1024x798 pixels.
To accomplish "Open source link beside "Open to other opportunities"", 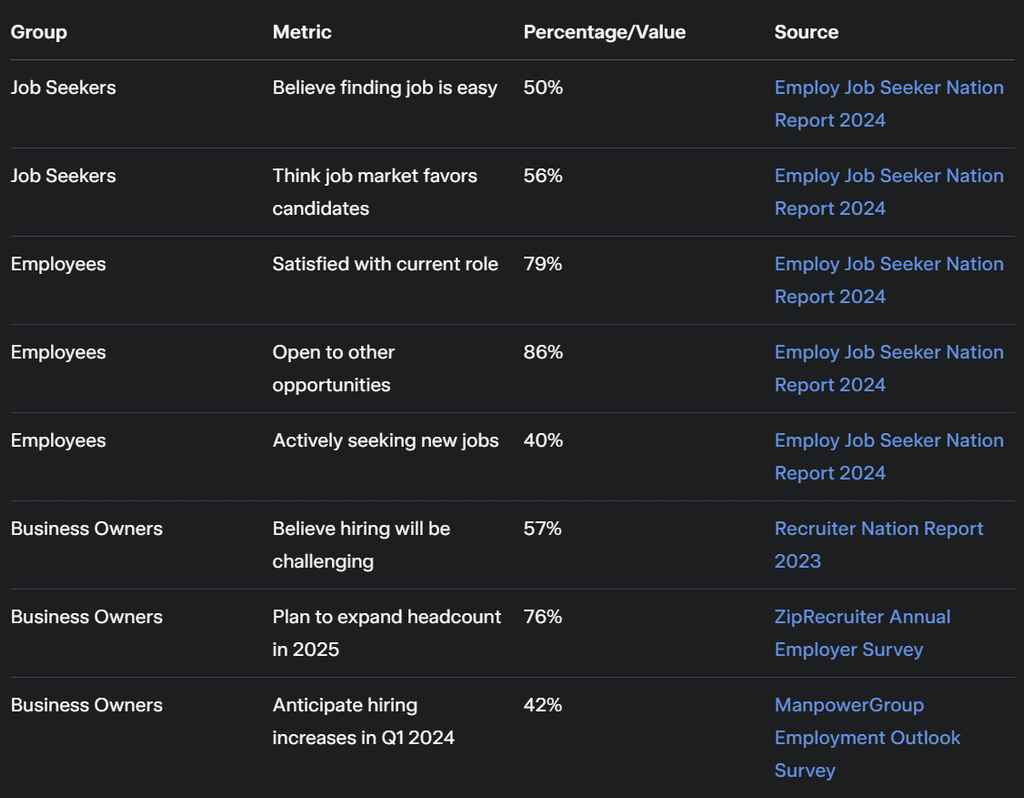I will click(888, 352).
